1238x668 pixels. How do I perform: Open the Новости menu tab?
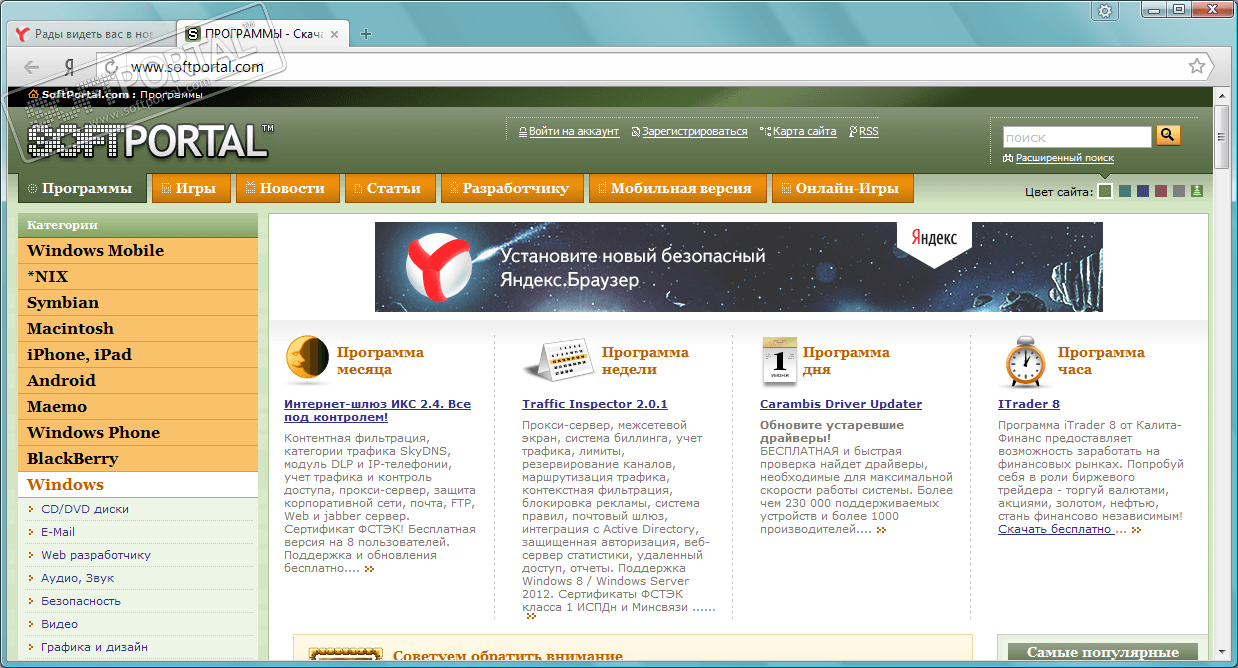point(287,188)
